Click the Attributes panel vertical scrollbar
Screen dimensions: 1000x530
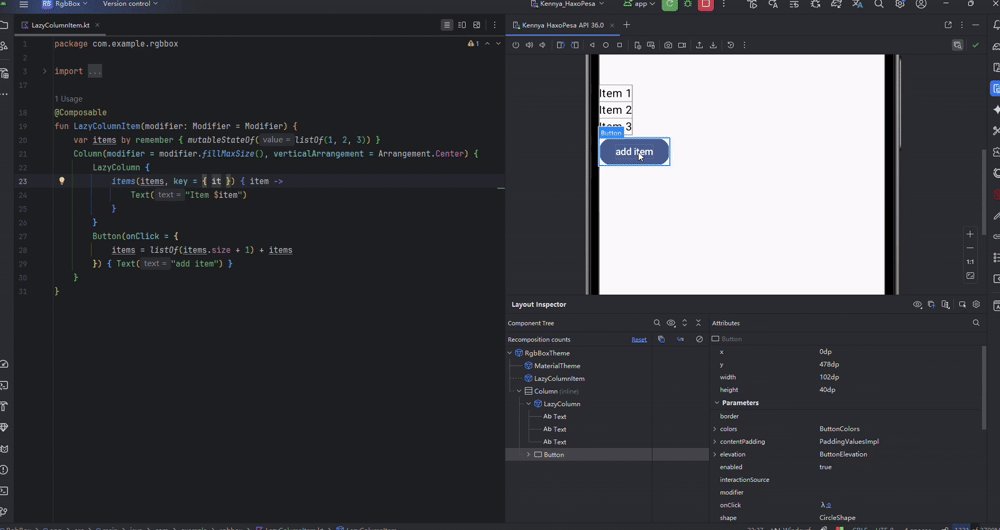click(985, 387)
